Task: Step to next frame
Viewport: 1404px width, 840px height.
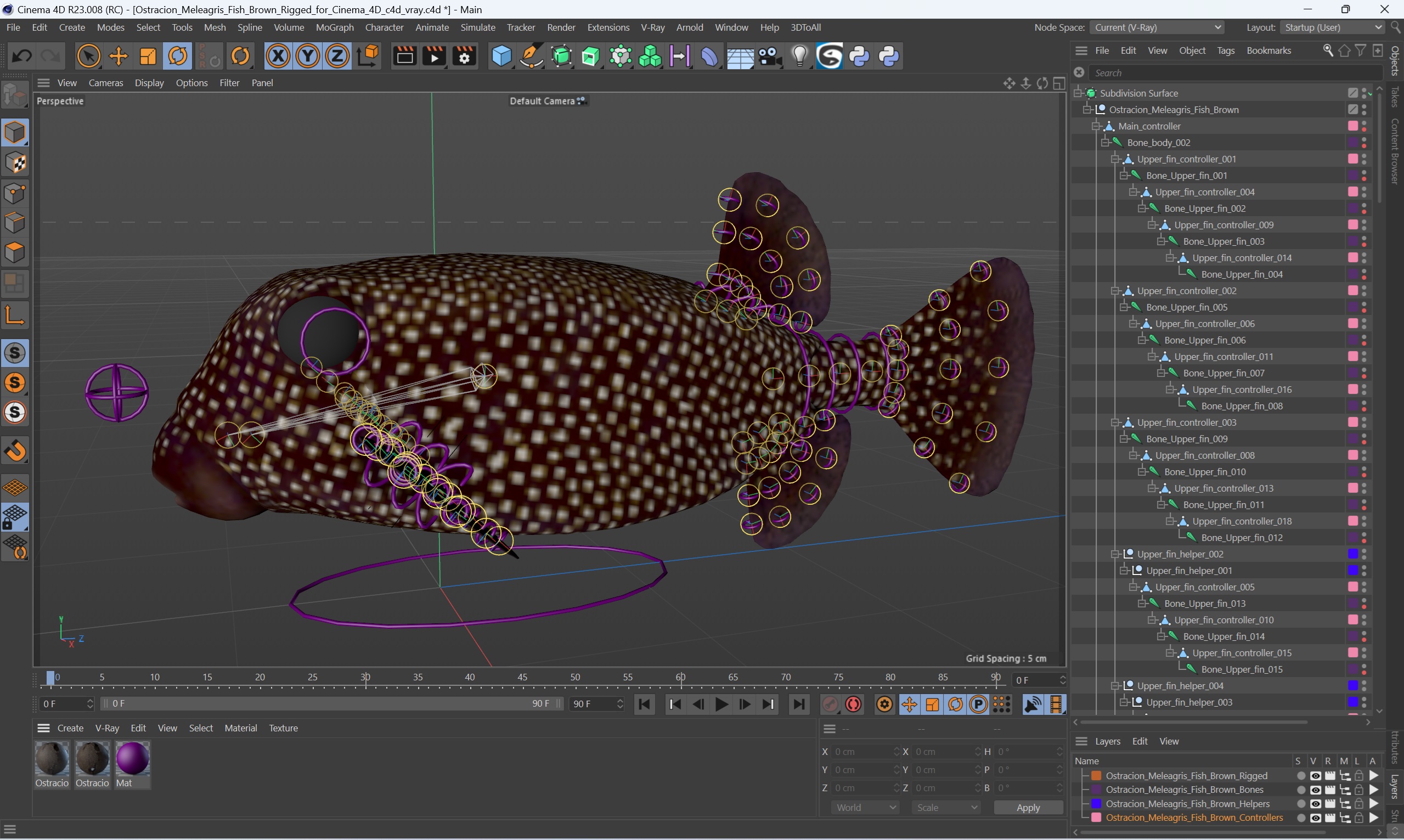Action: 745,704
